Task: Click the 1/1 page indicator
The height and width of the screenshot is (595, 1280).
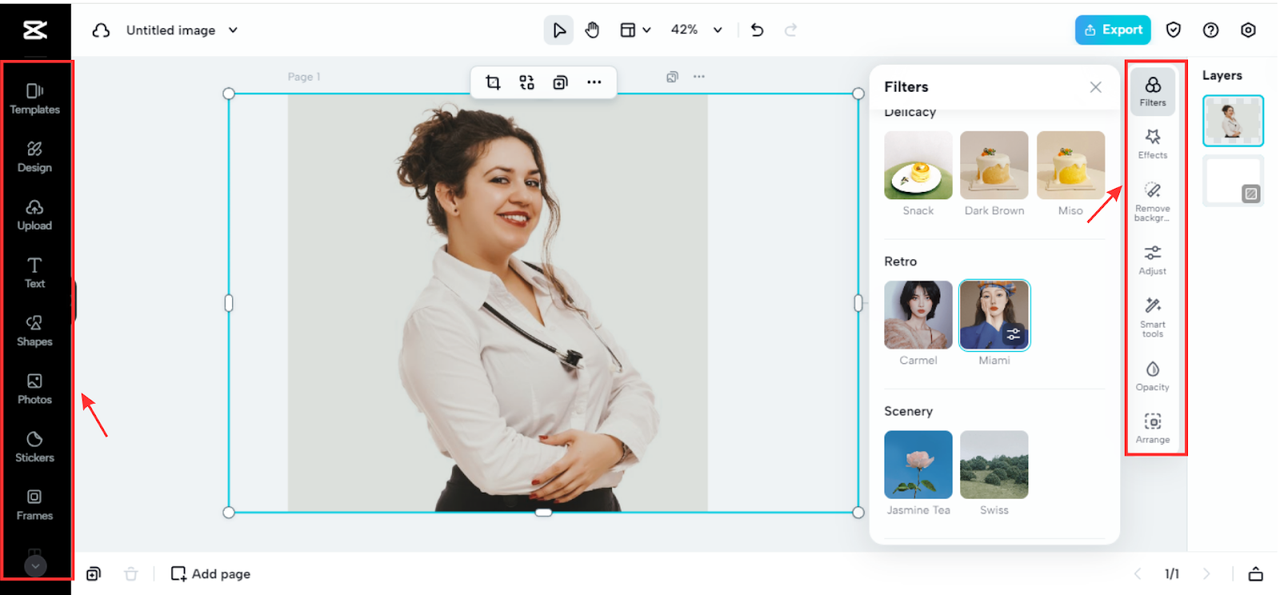Action: coord(1172,574)
